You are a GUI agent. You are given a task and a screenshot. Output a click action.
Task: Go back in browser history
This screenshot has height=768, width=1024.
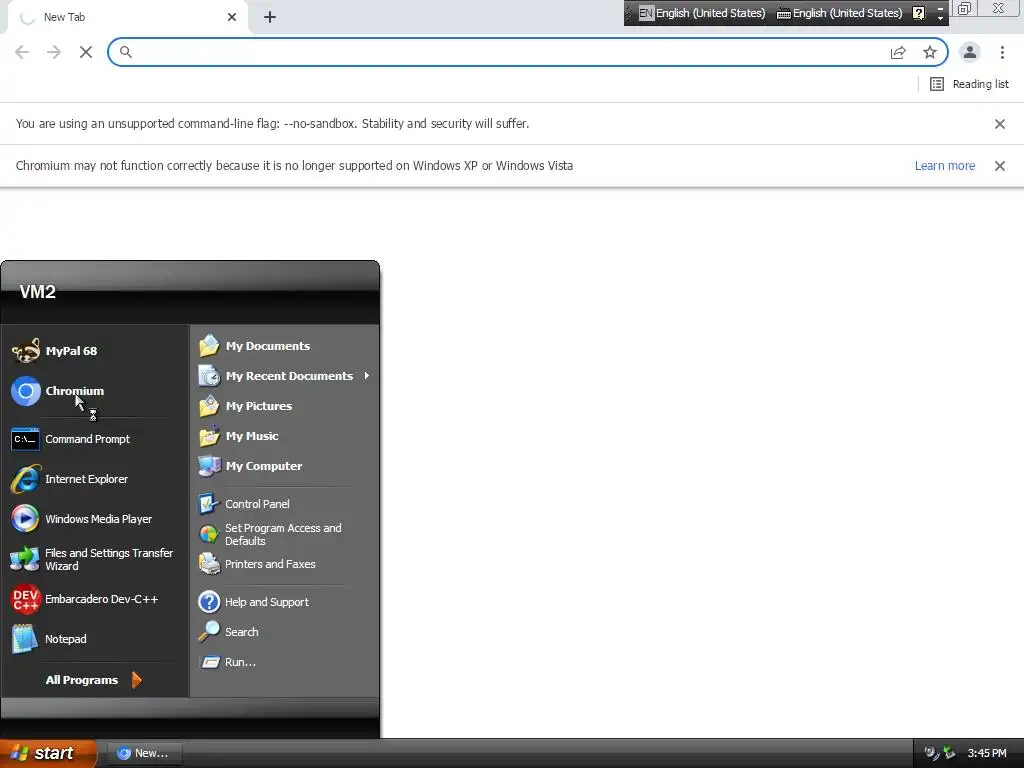22,52
